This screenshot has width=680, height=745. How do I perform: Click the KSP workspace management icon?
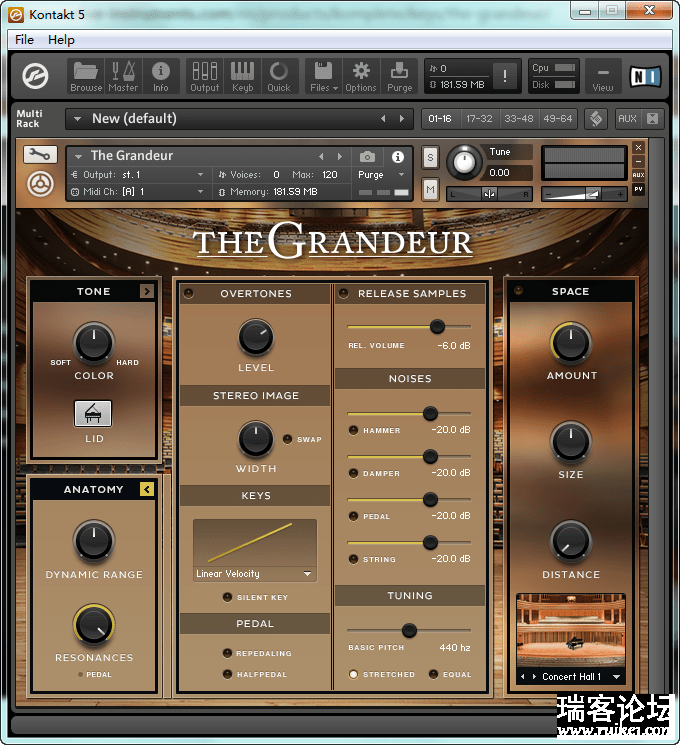(x=596, y=118)
